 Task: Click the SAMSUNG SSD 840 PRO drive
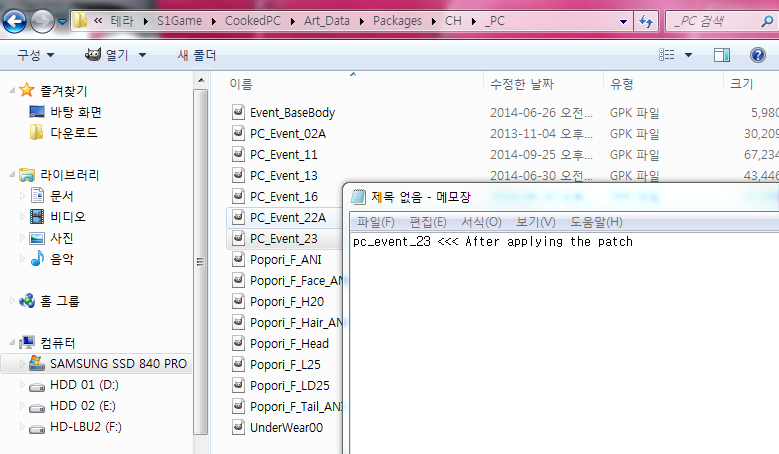click(119, 363)
